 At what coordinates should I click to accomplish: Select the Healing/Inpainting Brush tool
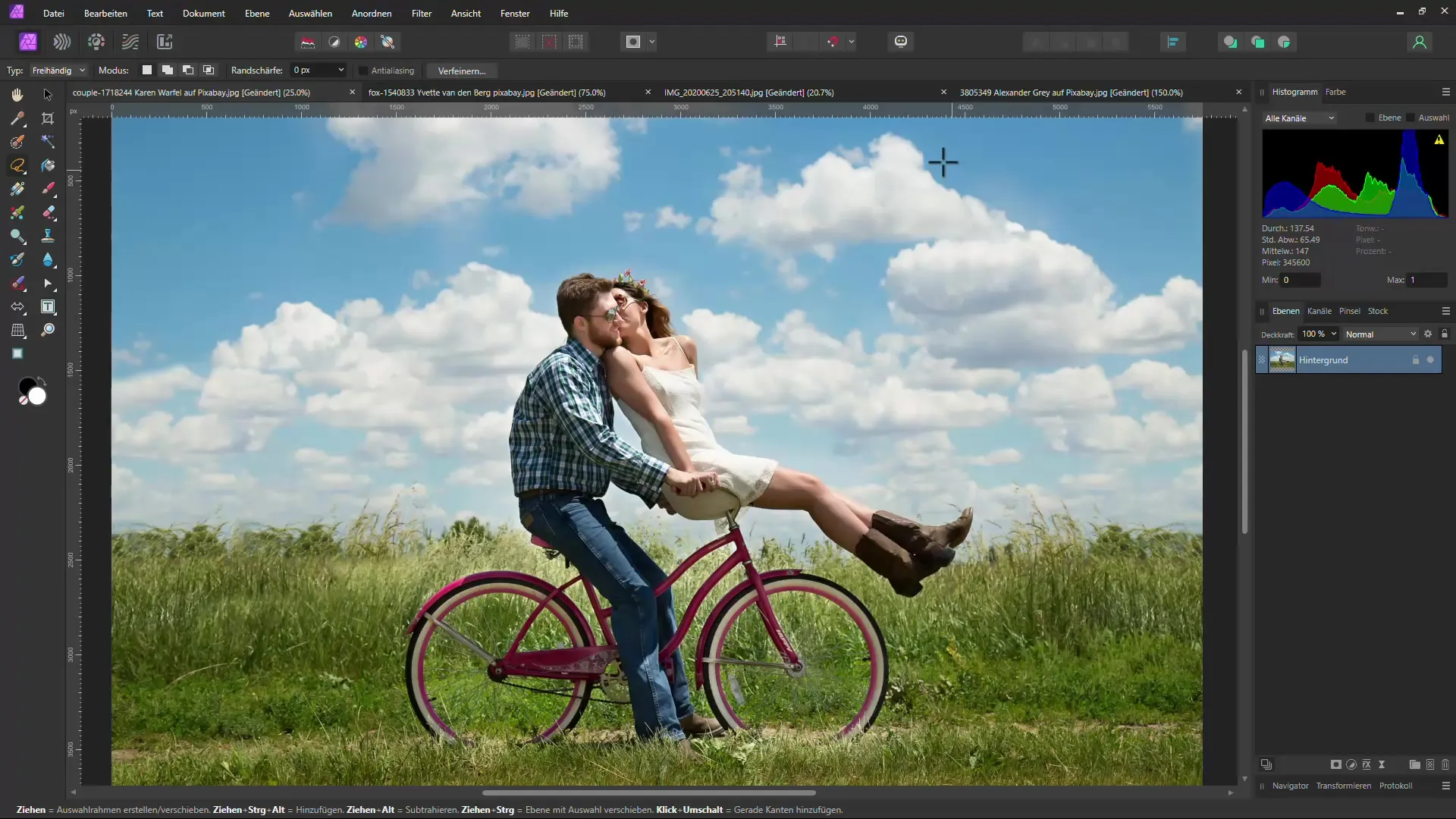(17, 283)
